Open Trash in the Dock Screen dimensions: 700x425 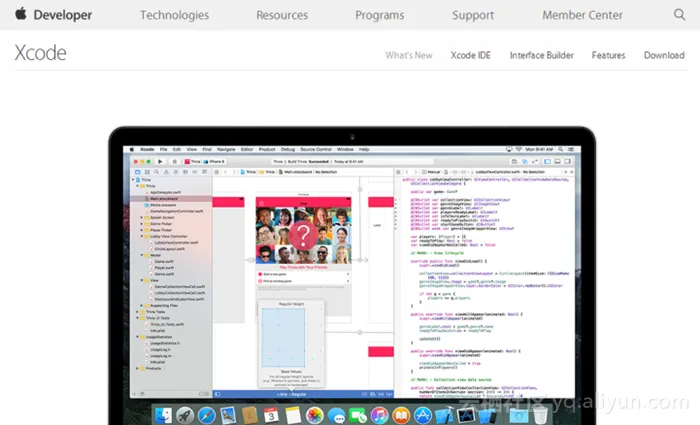(x=540, y=415)
